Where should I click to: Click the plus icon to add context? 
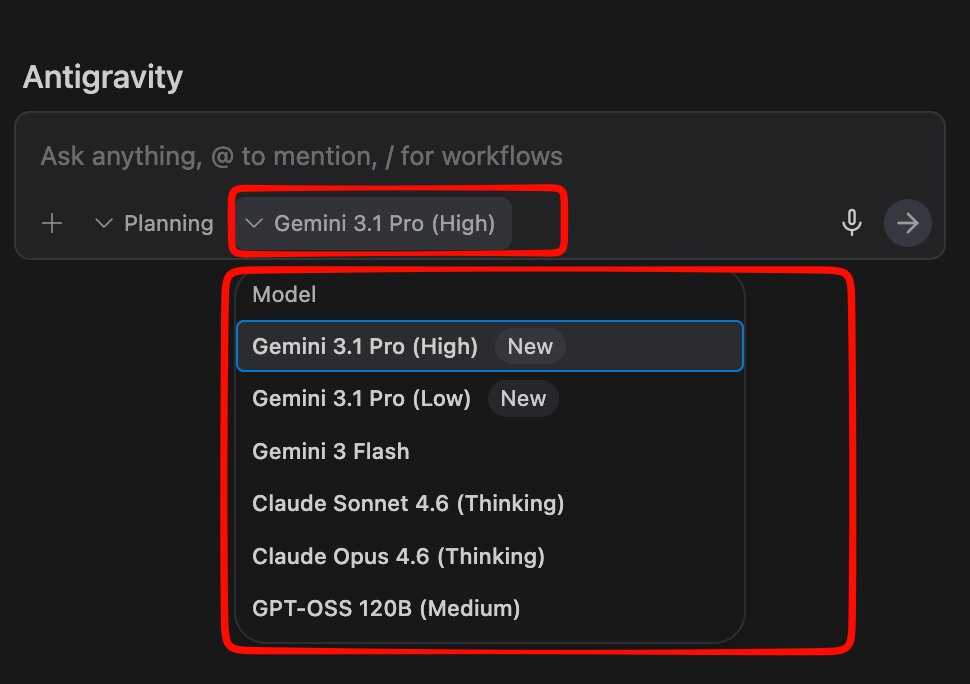(52, 223)
